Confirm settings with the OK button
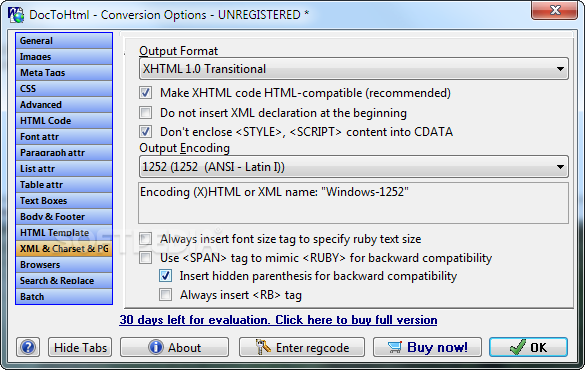Screen dimensions: 585x370 pyautogui.click(x=528, y=347)
